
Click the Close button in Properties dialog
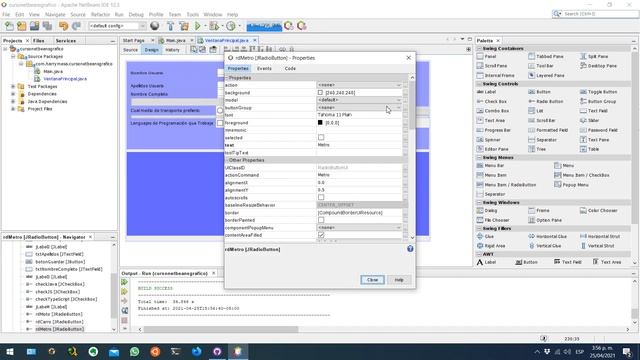pyautogui.click(x=372, y=280)
